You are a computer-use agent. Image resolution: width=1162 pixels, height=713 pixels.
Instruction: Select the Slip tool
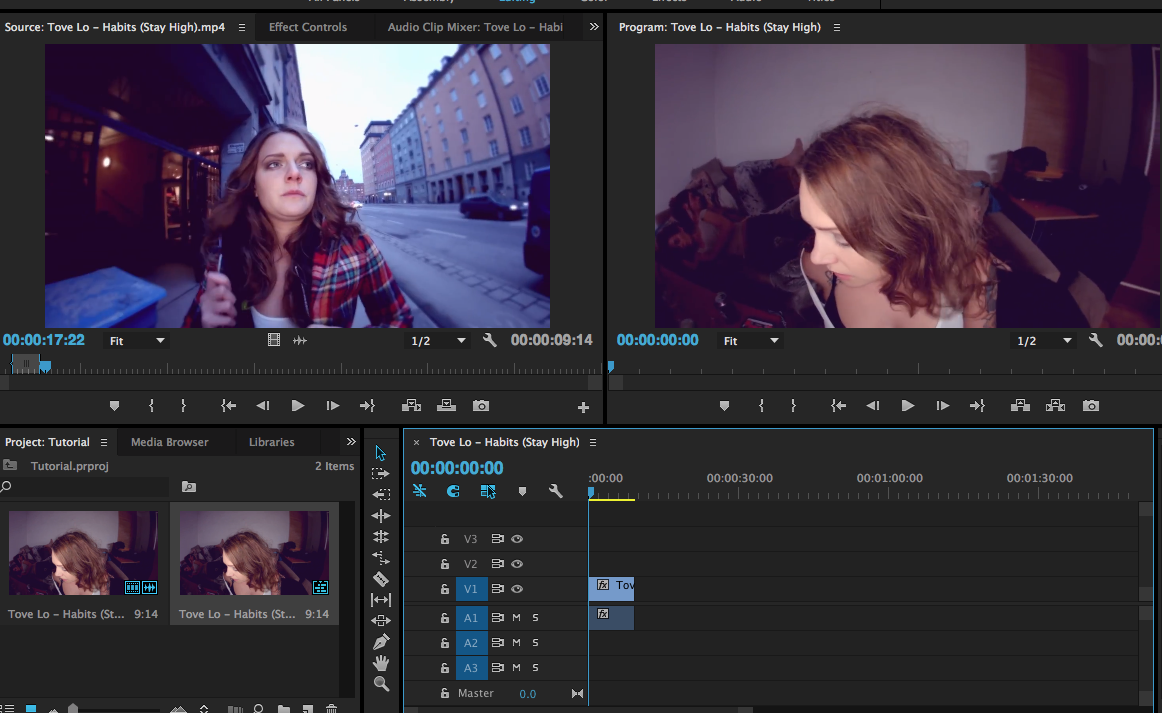click(x=381, y=600)
